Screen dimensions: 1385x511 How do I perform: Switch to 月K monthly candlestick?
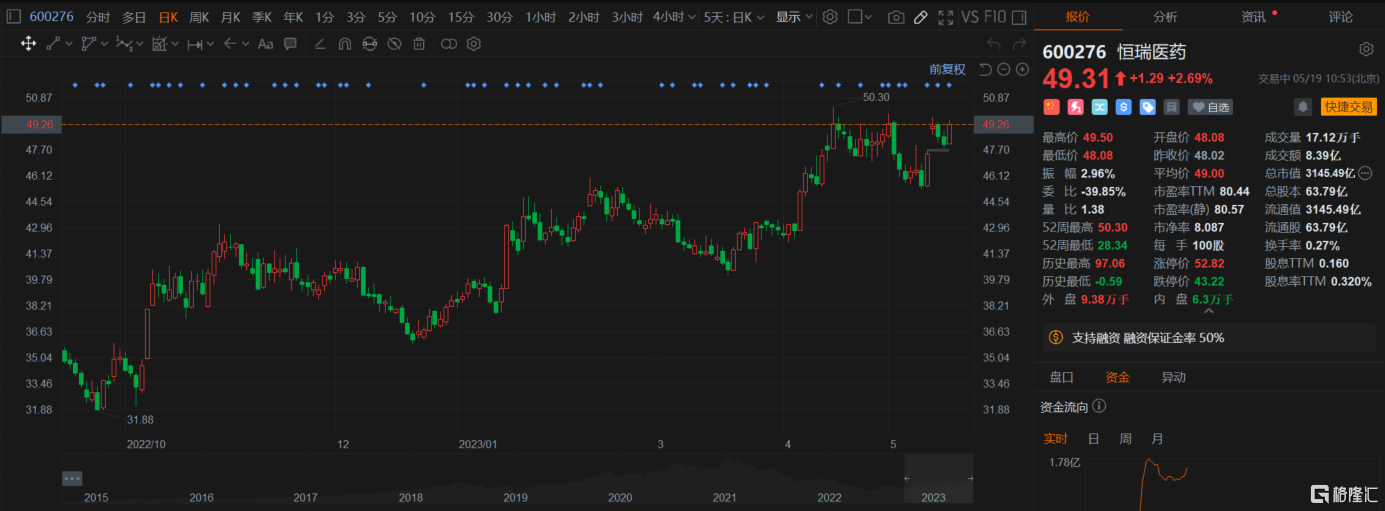coord(231,17)
